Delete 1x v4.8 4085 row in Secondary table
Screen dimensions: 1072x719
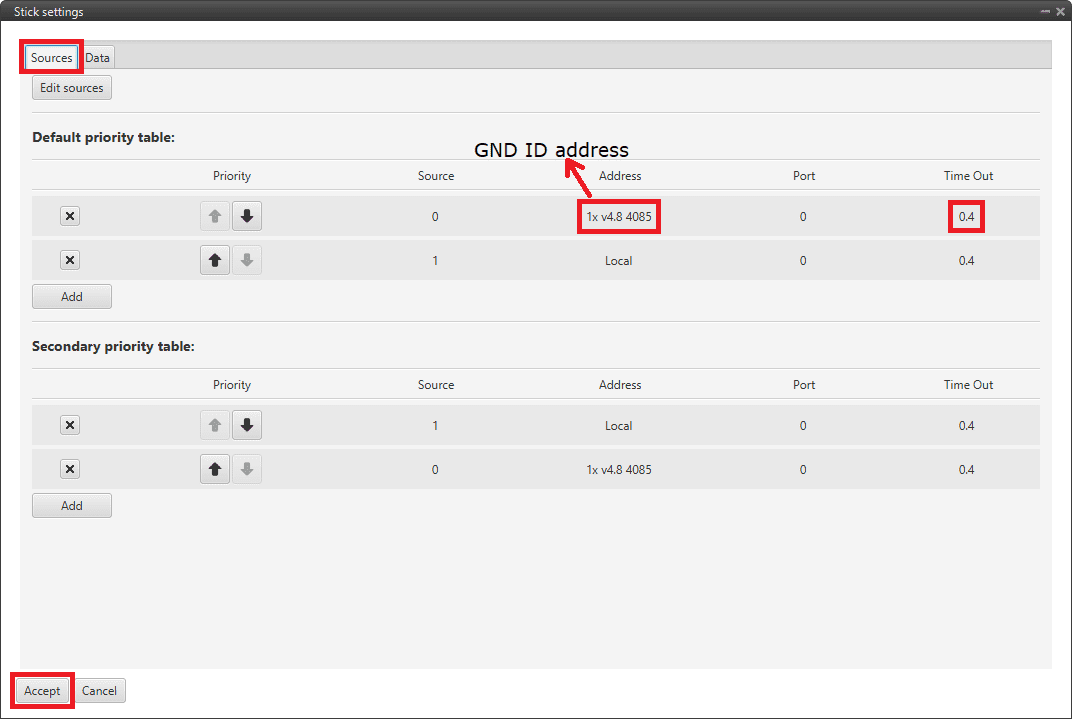[x=70, y=470]
